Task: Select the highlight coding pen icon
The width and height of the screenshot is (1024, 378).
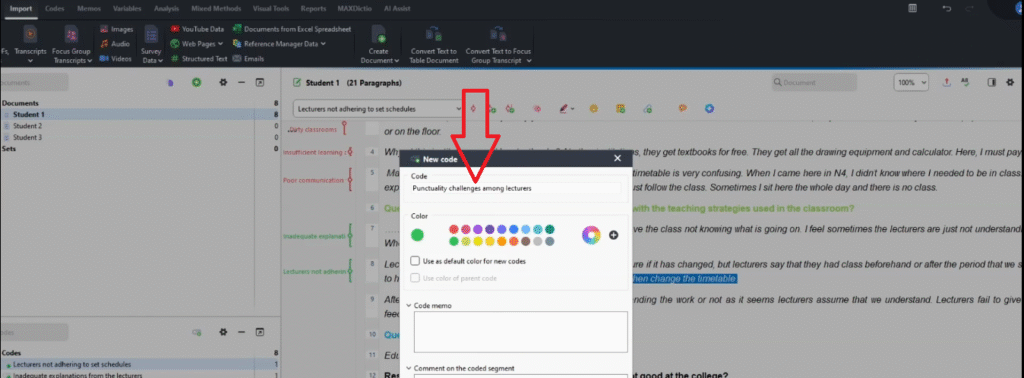Action: pyautogui.click(x=565, y=108)
